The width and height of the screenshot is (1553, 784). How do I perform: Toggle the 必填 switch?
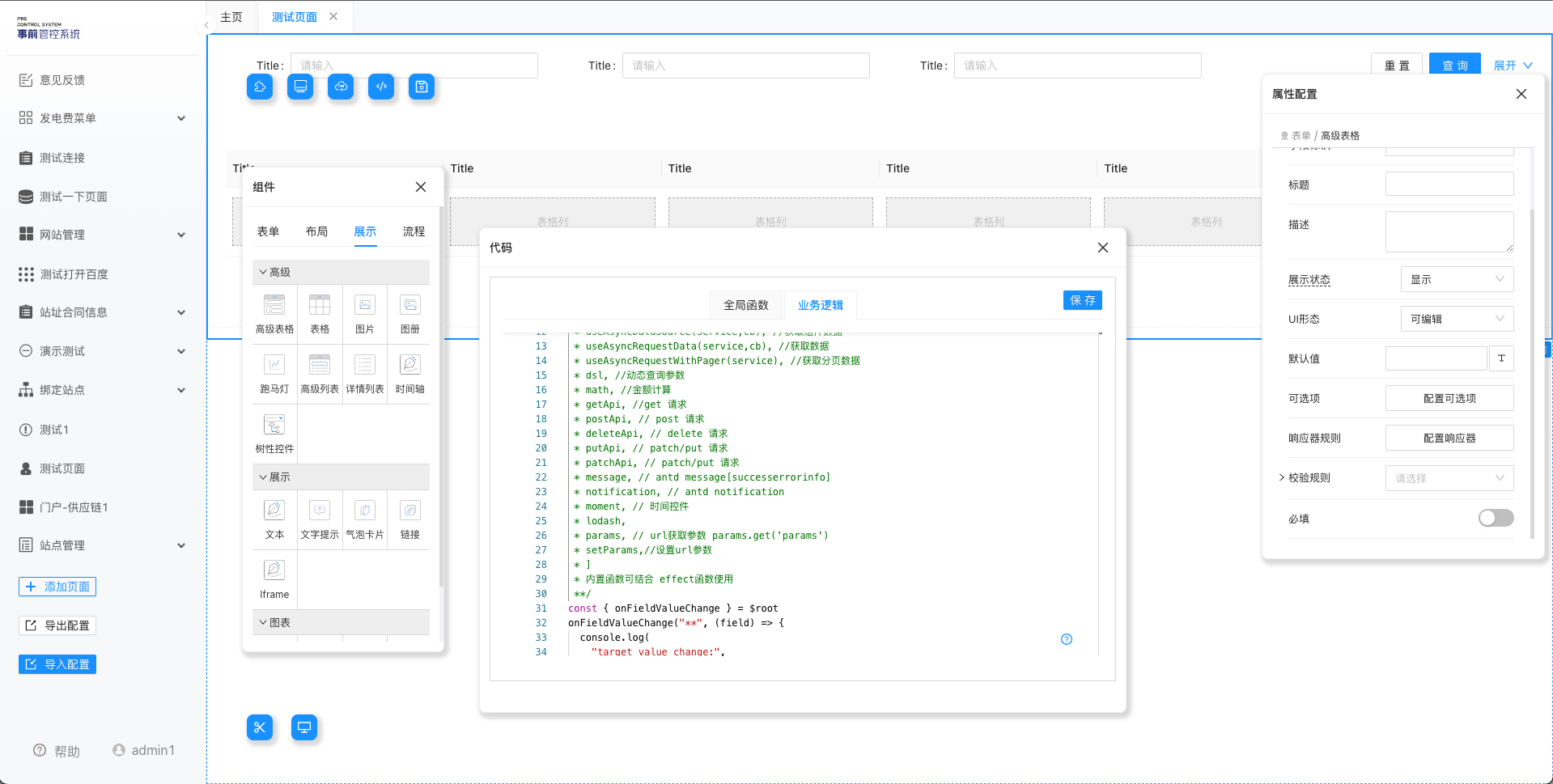click(1496, 518)
